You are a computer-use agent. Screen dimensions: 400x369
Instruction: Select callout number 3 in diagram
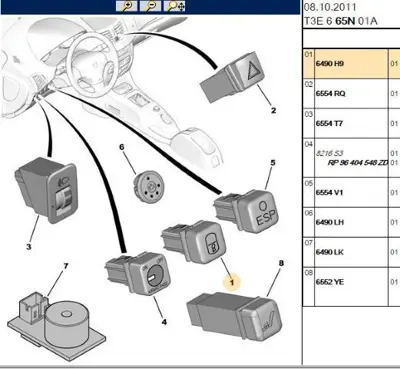[29, 247]
